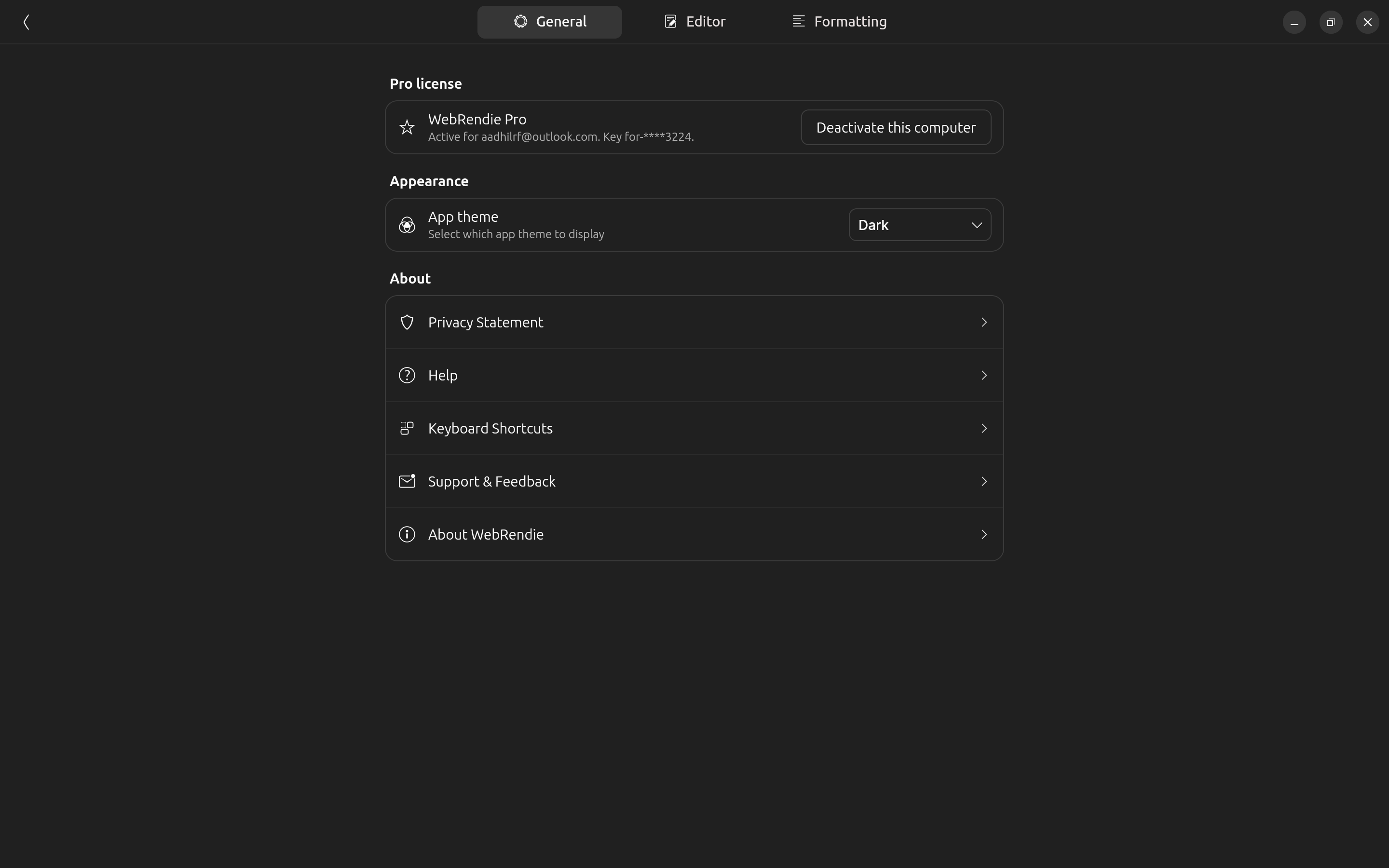The width and height of the screenshot is (1389, 868).
Task: Open Support & Feedback page
Action: pyautogui.click(x=694, y=481)
